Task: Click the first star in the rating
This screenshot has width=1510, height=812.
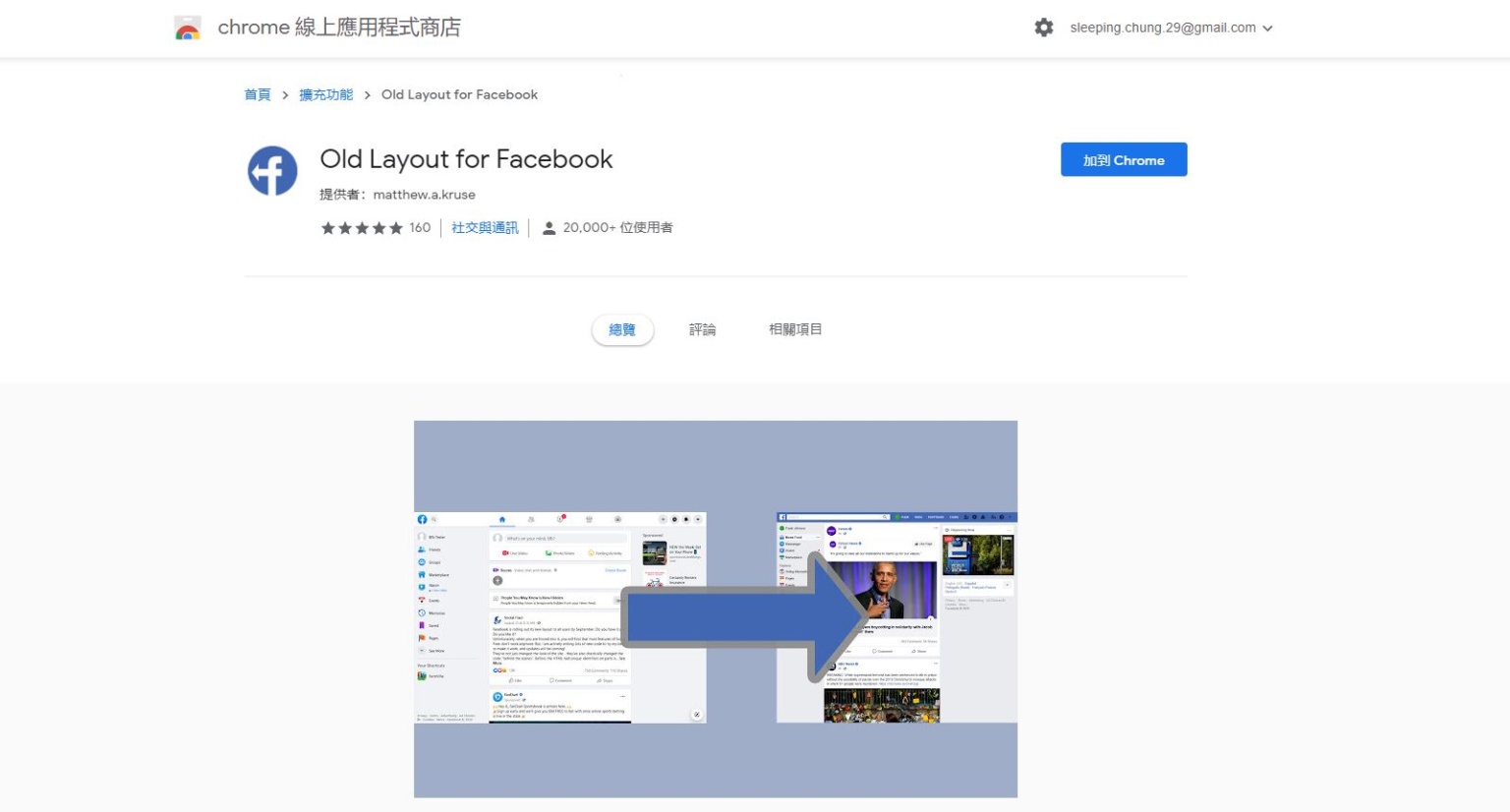Action: [329, 227]
